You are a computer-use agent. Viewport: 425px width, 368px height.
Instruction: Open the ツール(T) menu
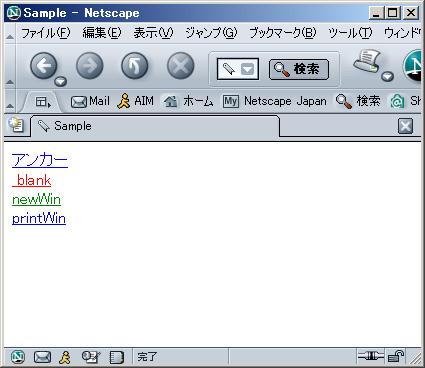point(350,33)
